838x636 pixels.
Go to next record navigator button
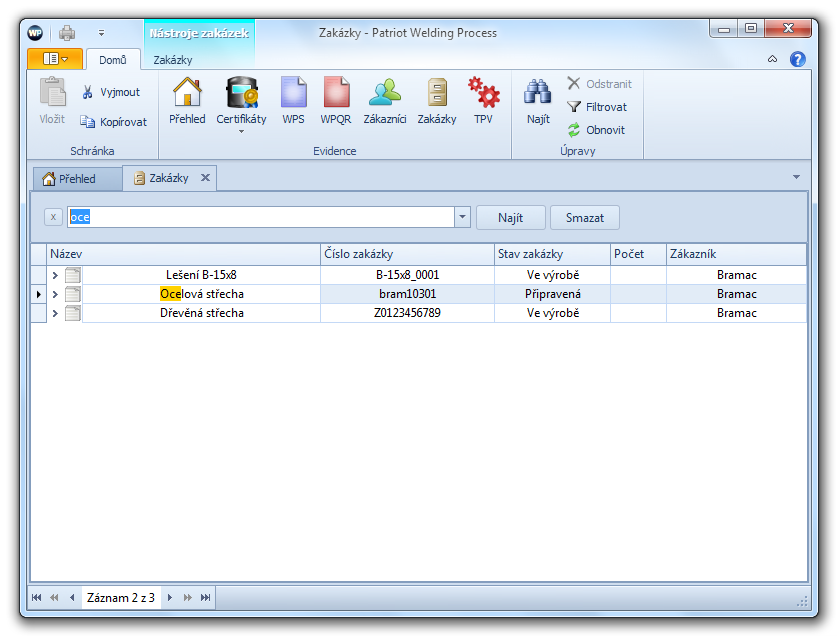click(x=169, y=598)
